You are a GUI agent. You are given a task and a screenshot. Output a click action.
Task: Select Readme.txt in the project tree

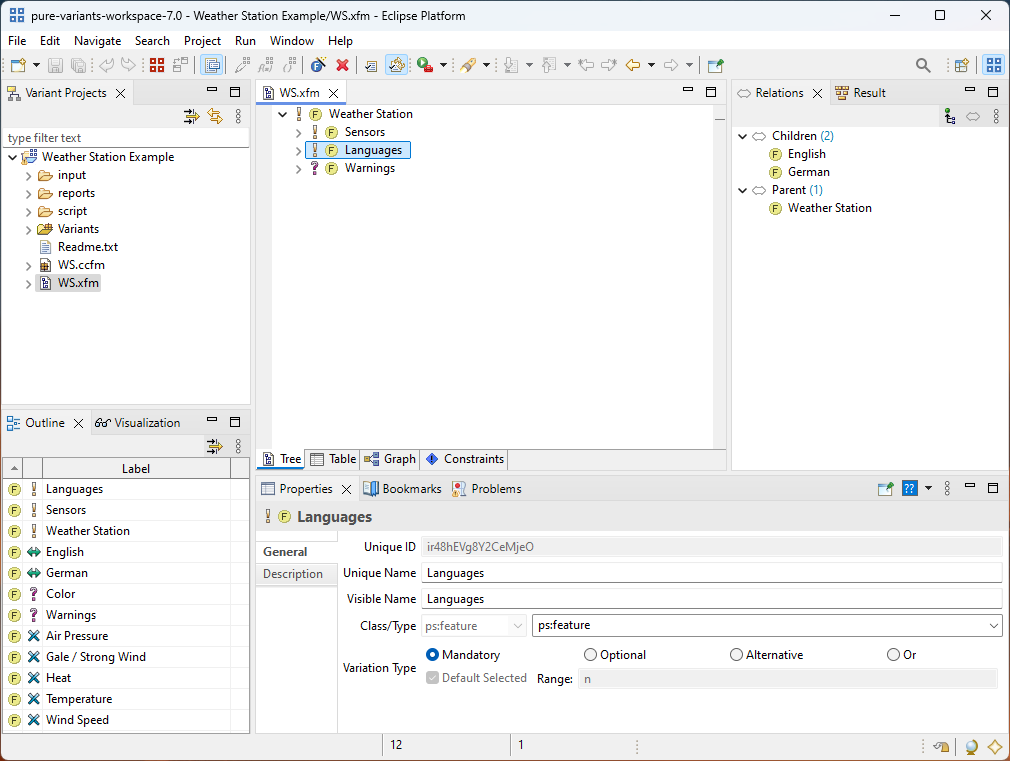click(x=87, y=247)
